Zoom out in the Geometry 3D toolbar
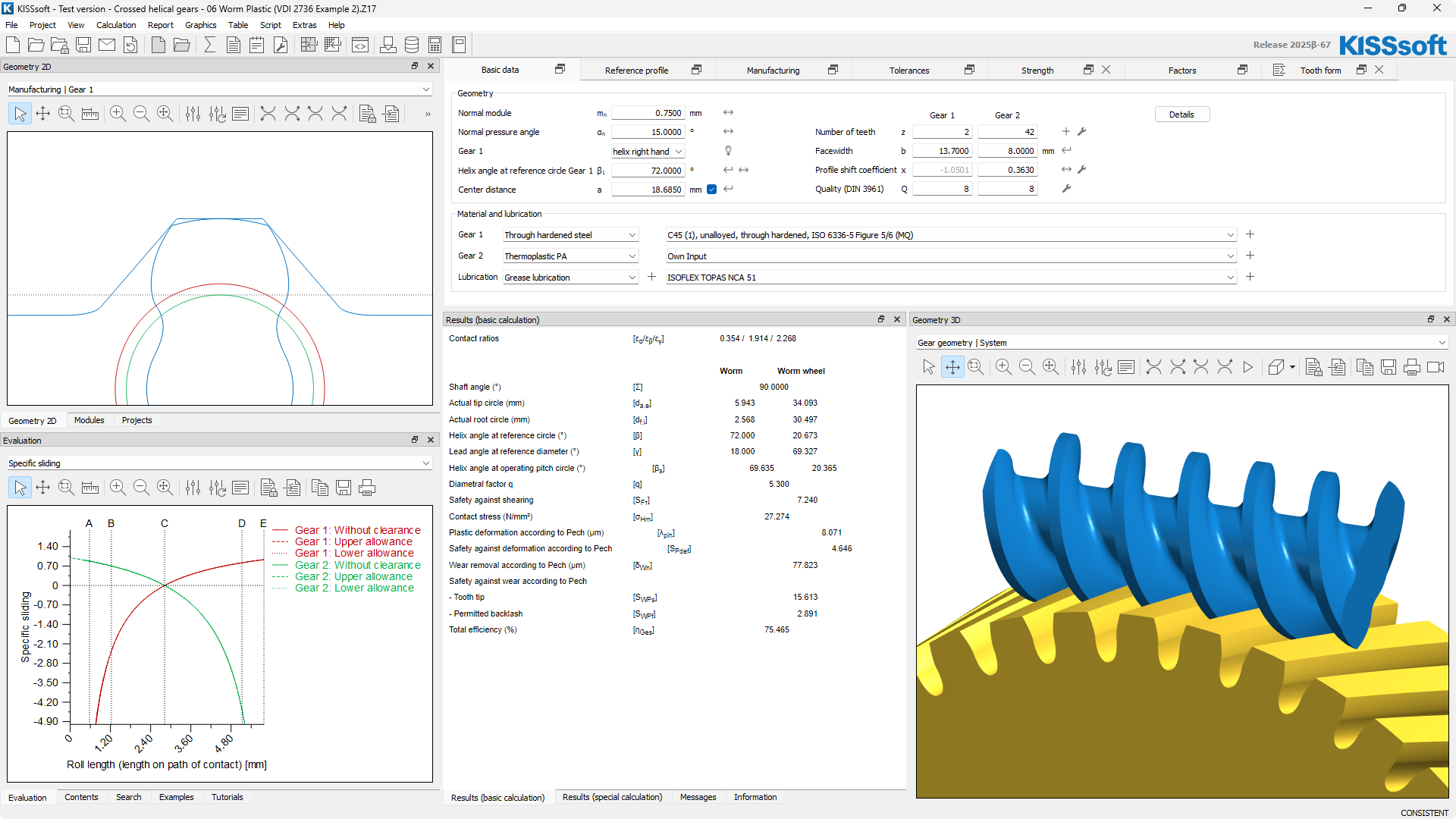 [x=1027, y=367]
